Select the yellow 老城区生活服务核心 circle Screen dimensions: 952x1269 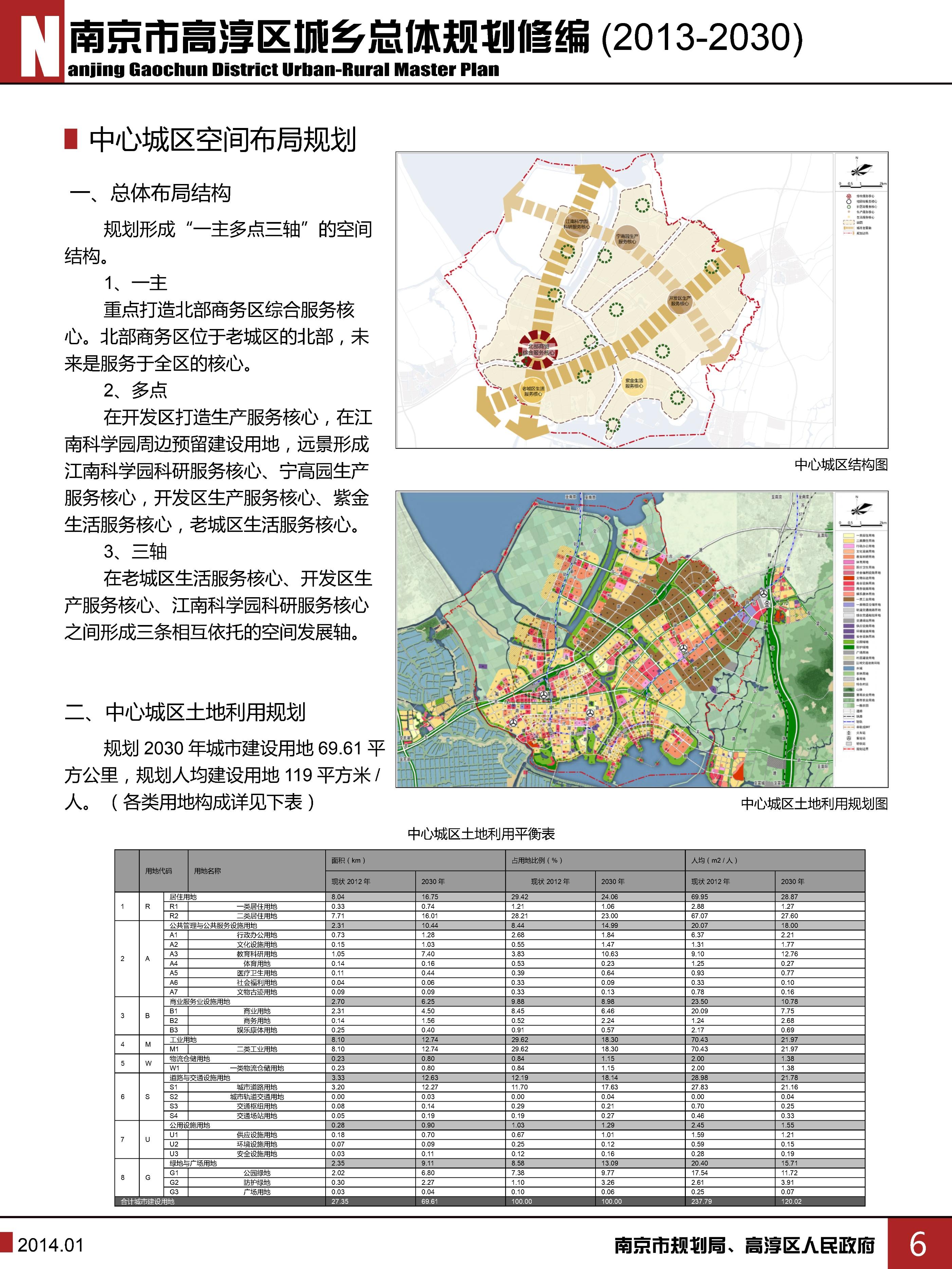click(532, 391)
